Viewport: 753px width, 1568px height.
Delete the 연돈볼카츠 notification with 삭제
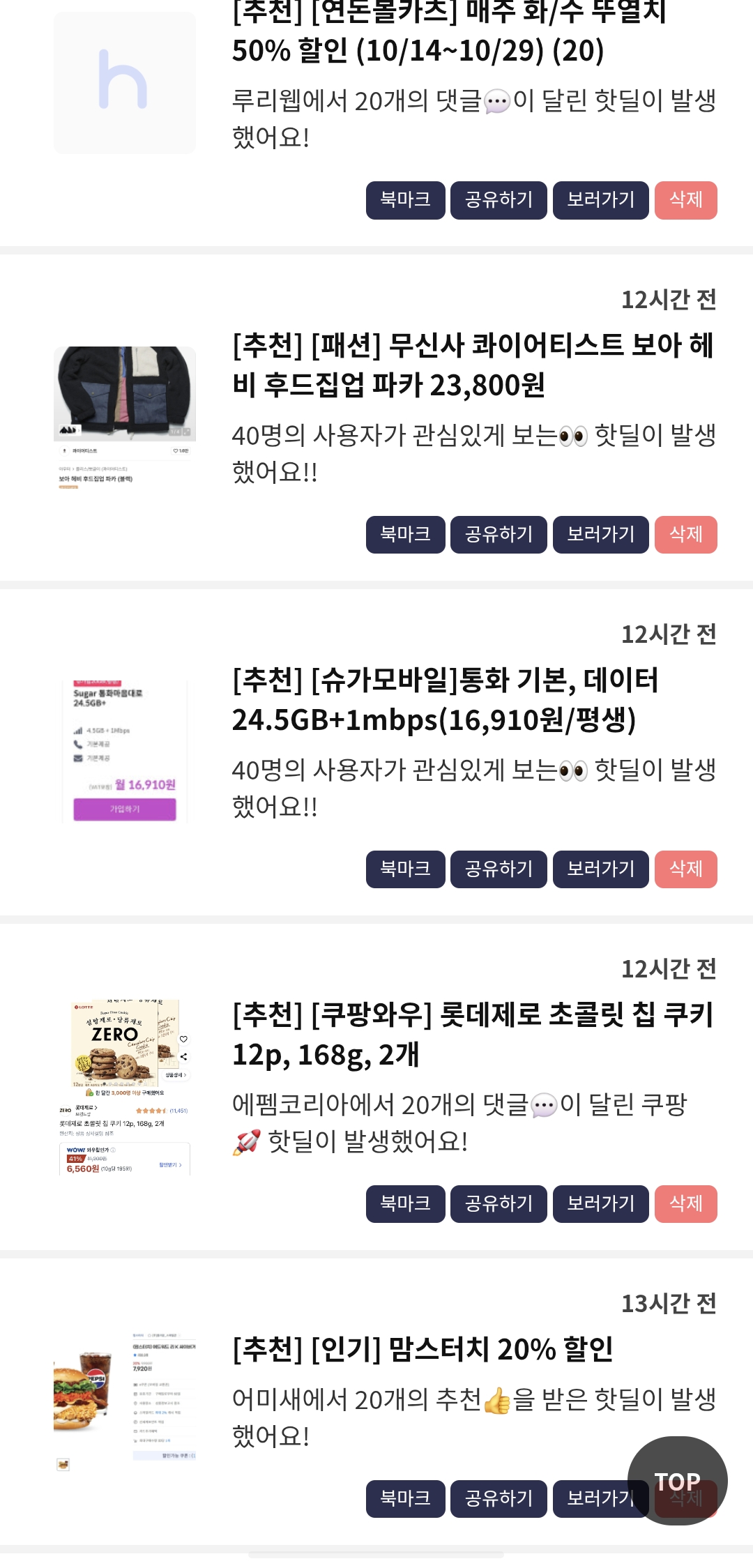[x=686, y=201]
